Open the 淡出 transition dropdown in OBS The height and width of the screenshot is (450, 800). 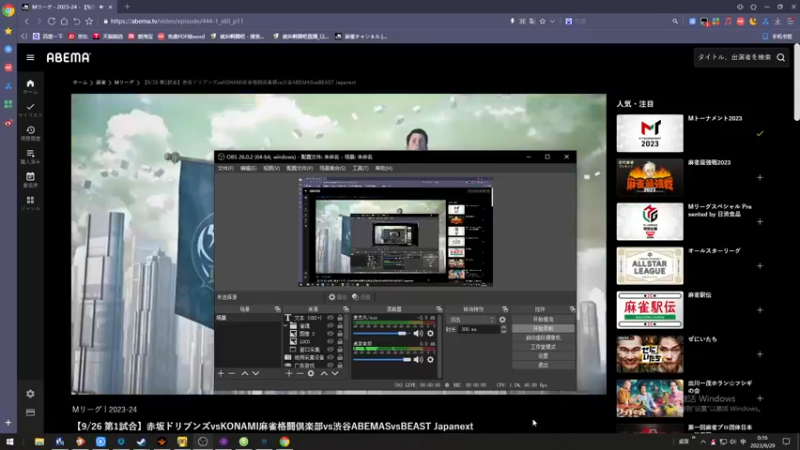point(471,319)
